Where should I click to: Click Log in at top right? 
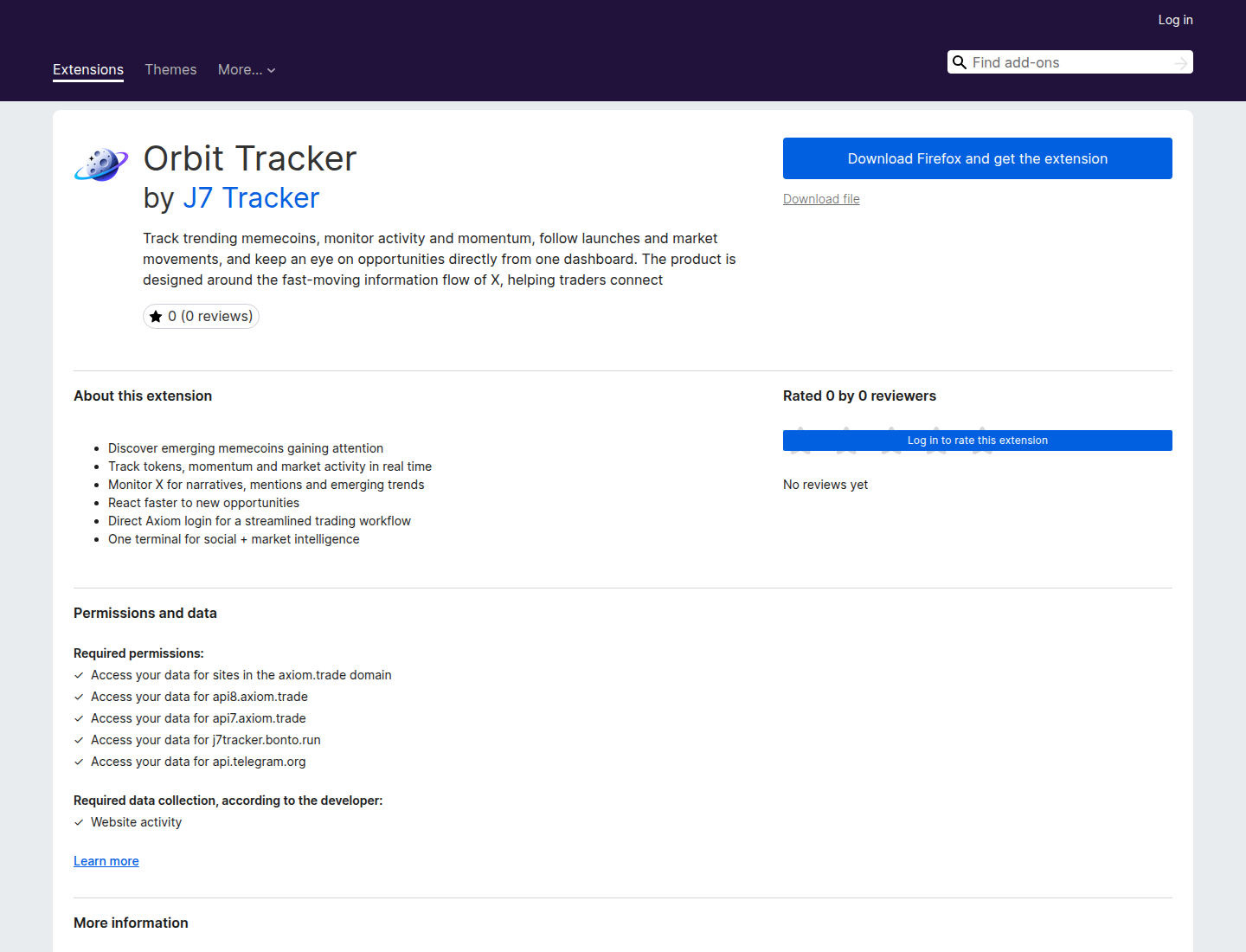(1175, 20)
